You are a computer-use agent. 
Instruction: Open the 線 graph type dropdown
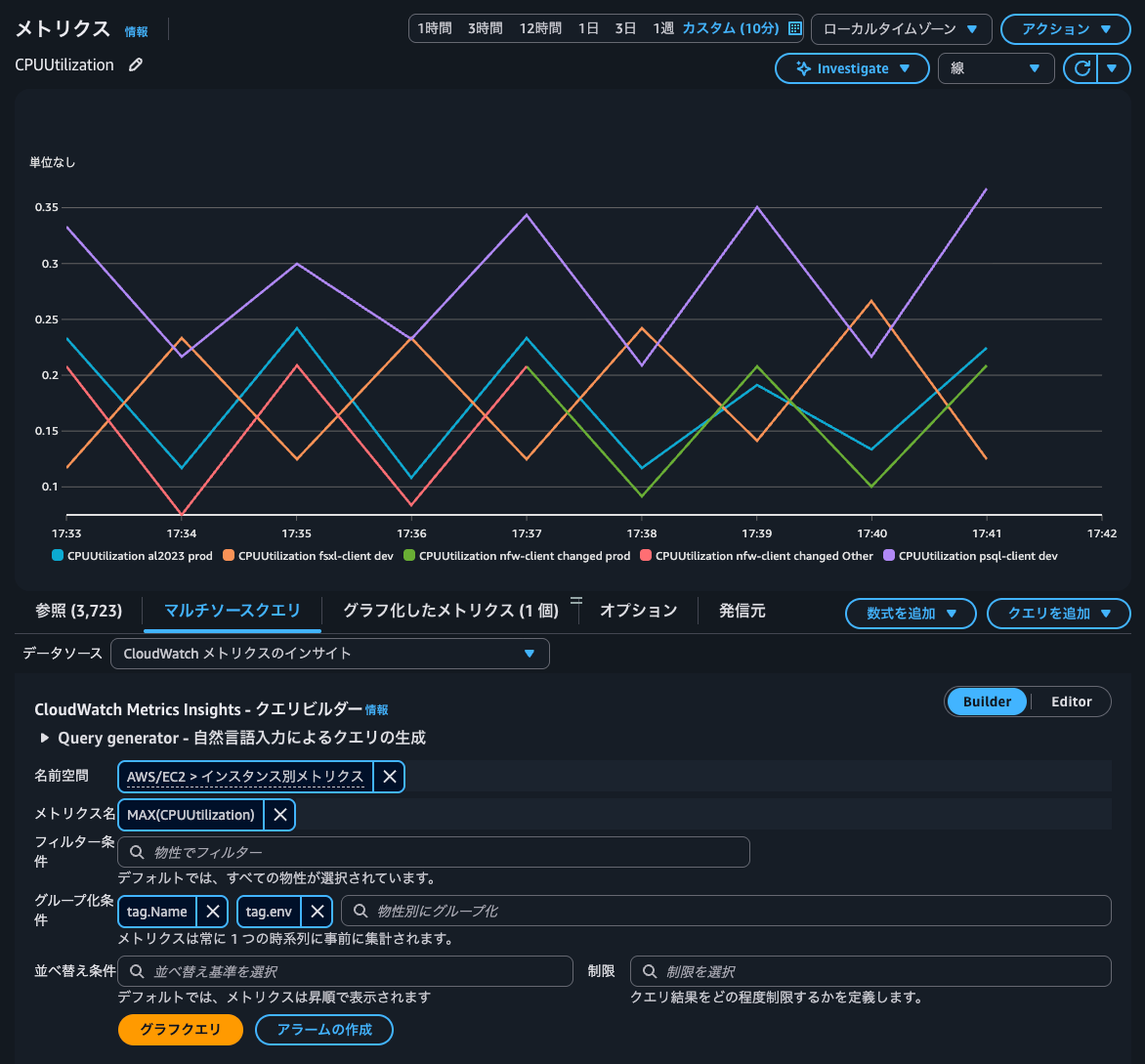tap(996, 68)
